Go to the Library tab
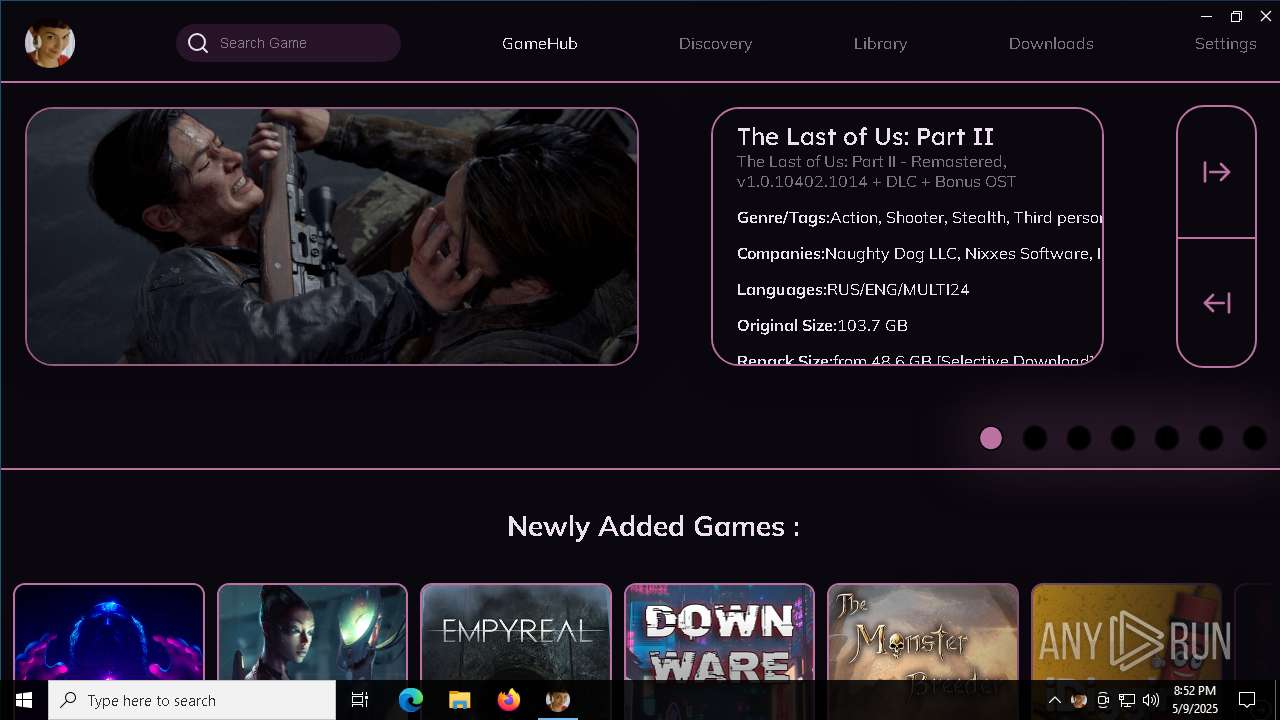The image size is (1280, 720). (880, 43)
